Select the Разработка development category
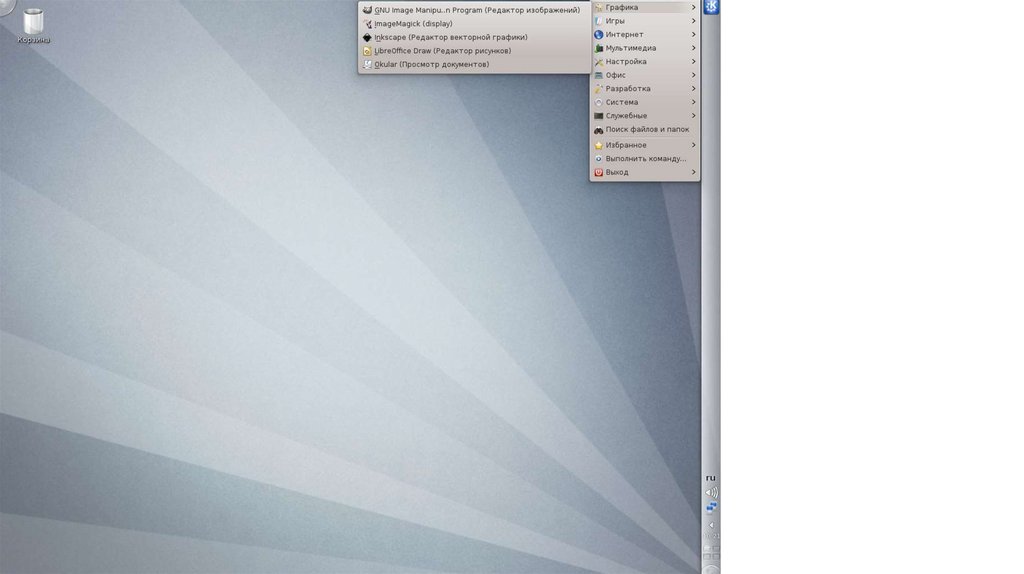This screenshot has width=1024, height=574. click(x=628, y=89)
